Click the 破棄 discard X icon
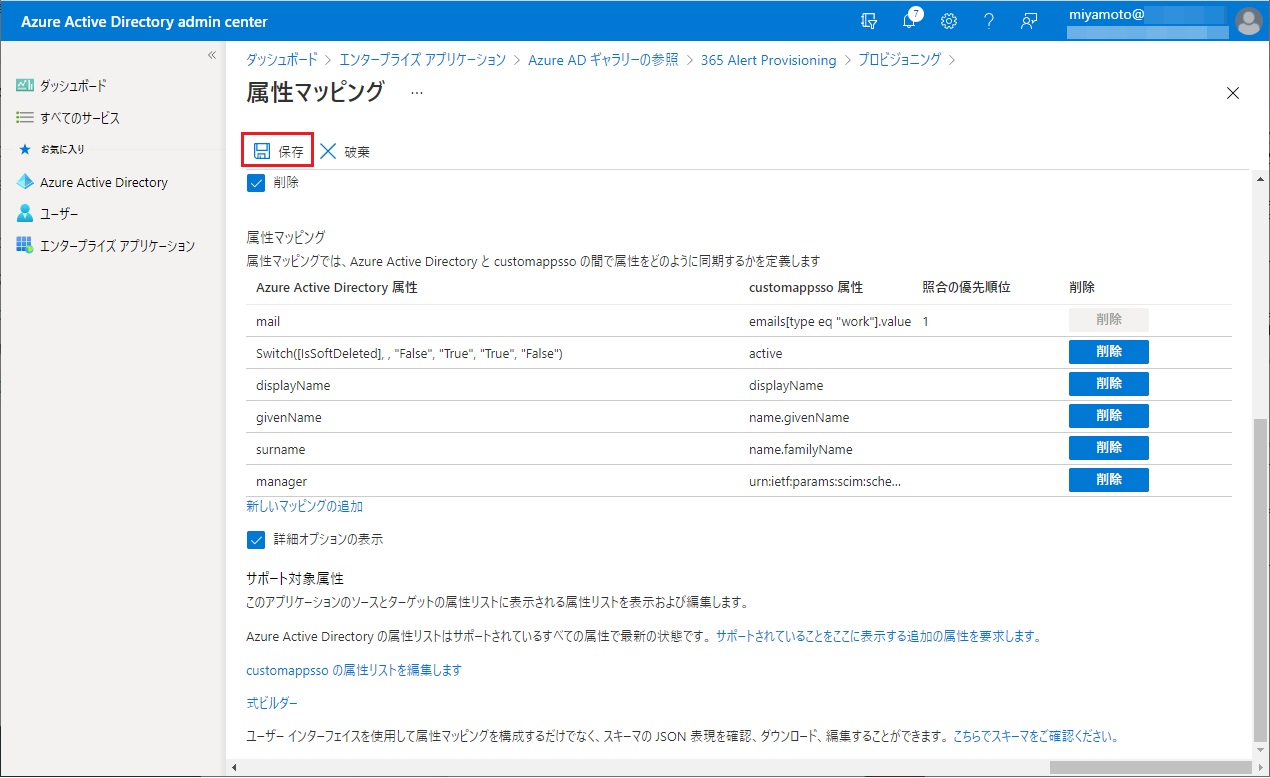The image size is (1270, 778). coord(329,151)
